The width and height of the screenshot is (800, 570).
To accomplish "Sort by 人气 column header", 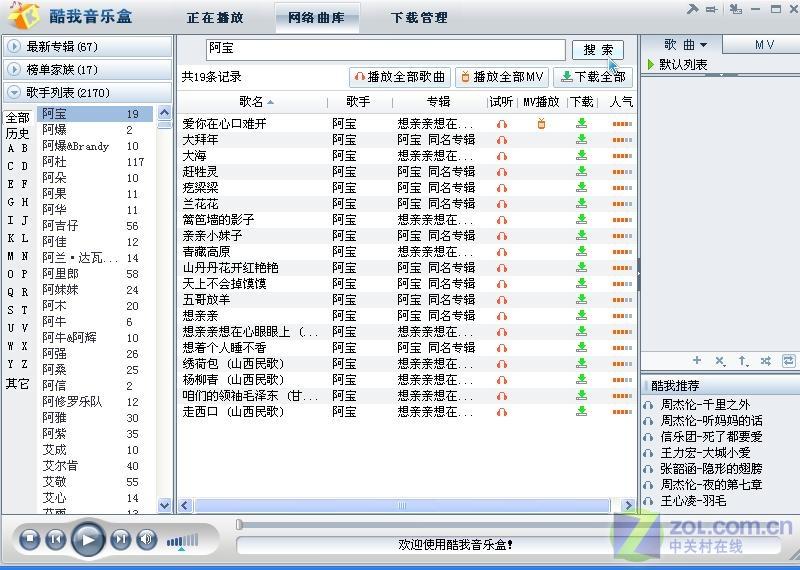I will tap(621, 102).
